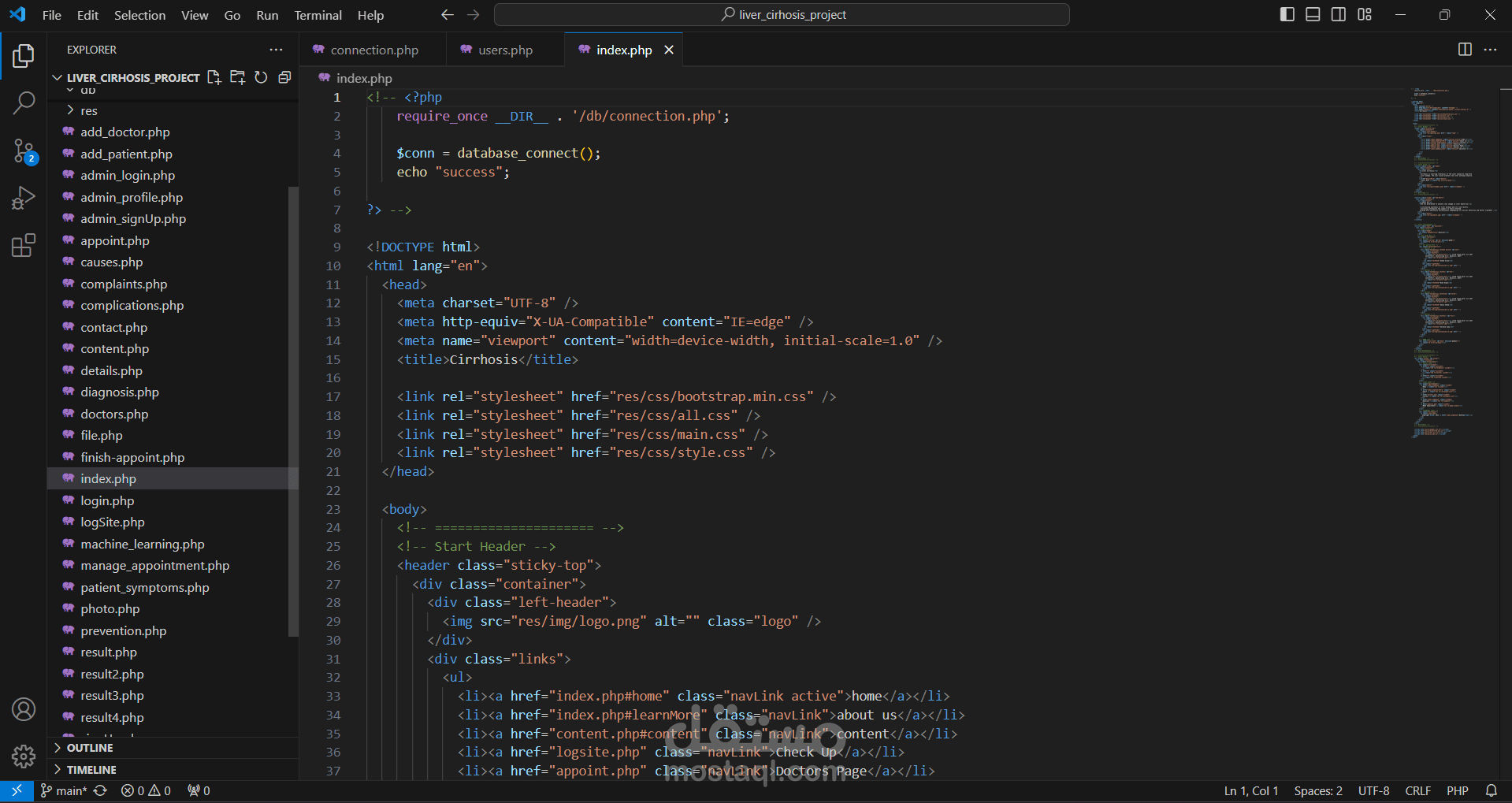Go back using navigation arrow
Image resolution: width=1512 pixels, height=803 pixels.
point(447,15)
